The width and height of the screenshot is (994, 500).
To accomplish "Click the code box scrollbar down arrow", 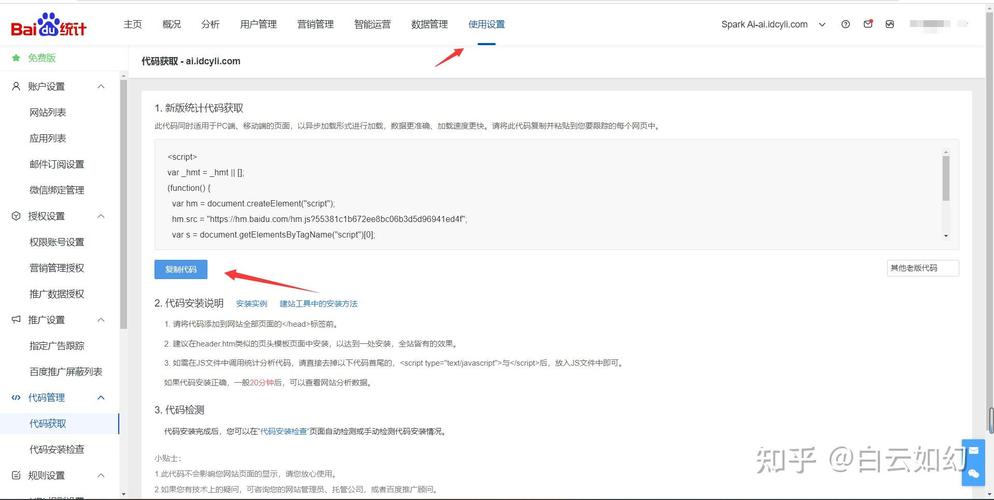I will pyautogui.click(x=946, y=236).
